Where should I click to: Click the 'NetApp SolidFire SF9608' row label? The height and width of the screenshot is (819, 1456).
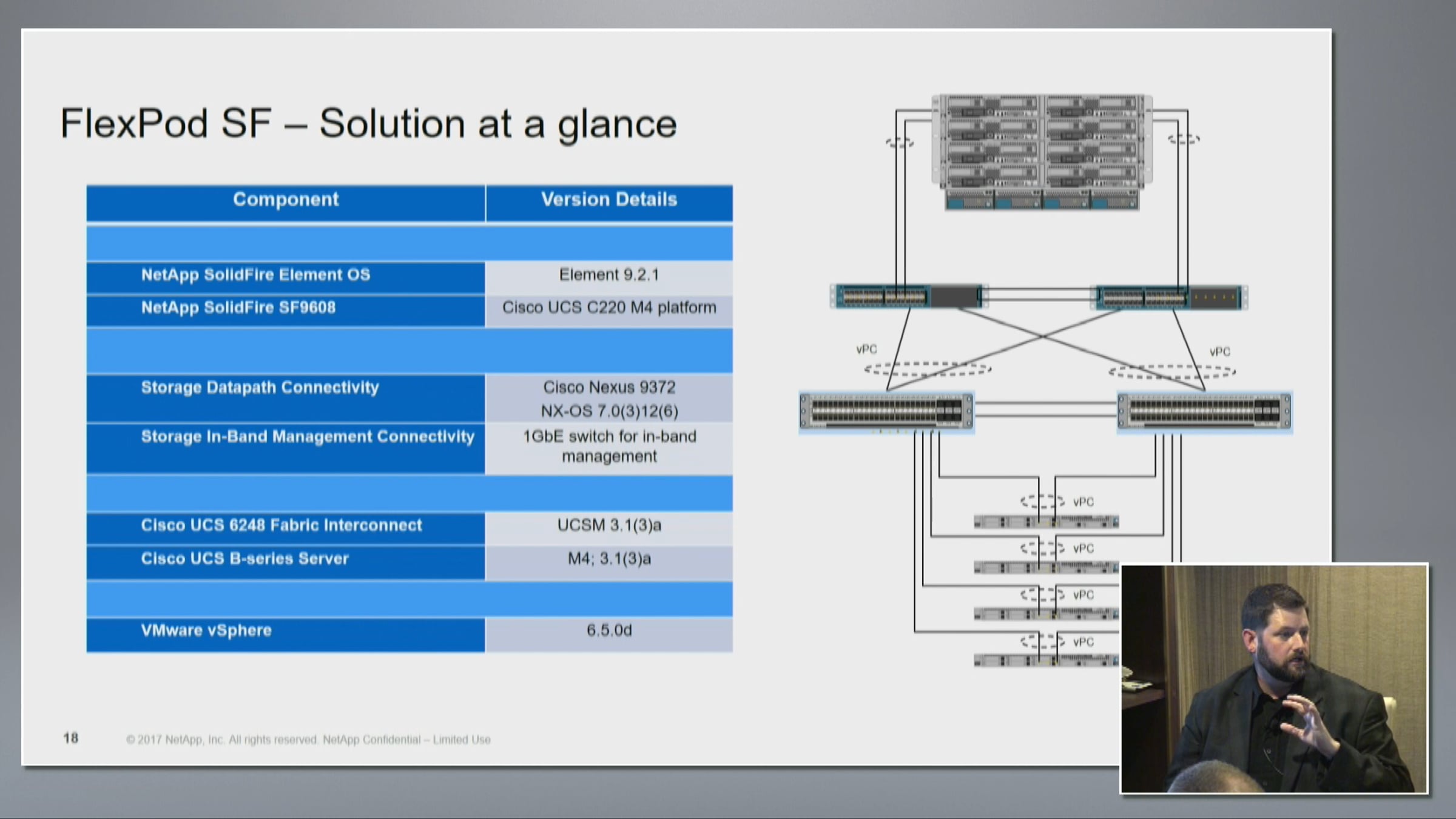tap(238, 308)
